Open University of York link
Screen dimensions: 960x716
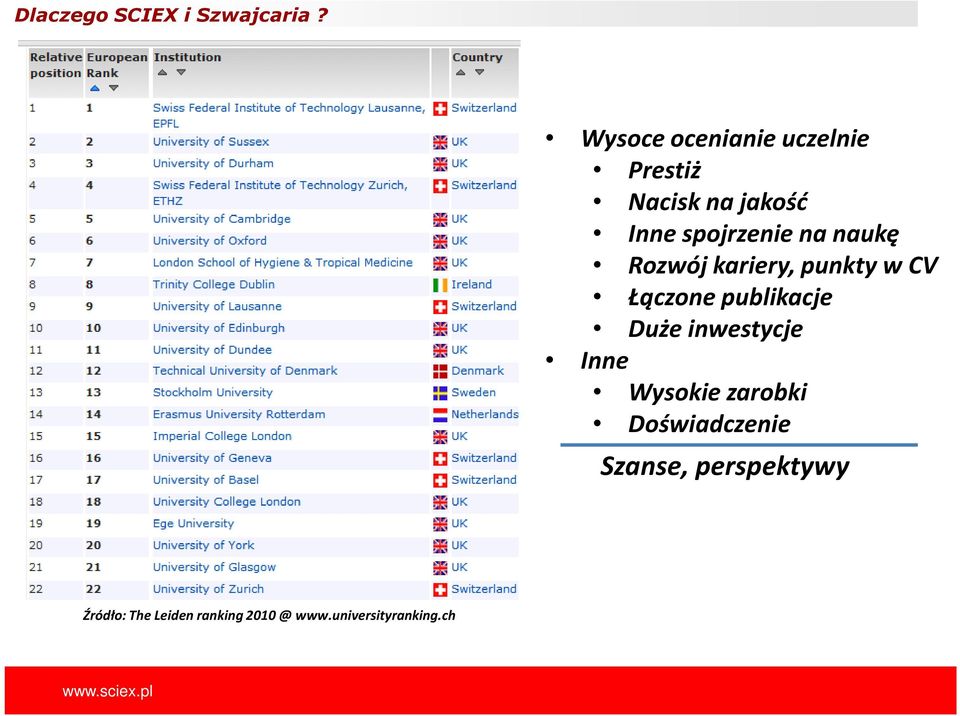point(203,545)
